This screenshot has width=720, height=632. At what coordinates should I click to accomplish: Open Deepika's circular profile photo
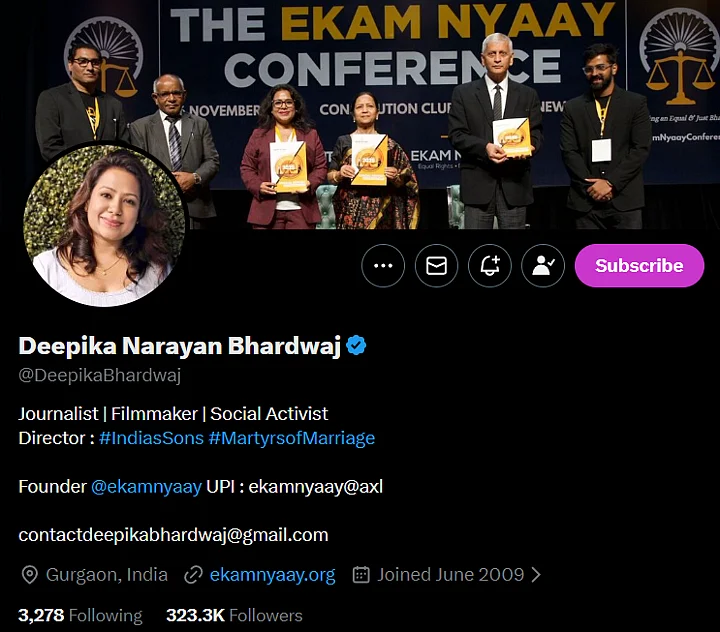coord(105,225)
